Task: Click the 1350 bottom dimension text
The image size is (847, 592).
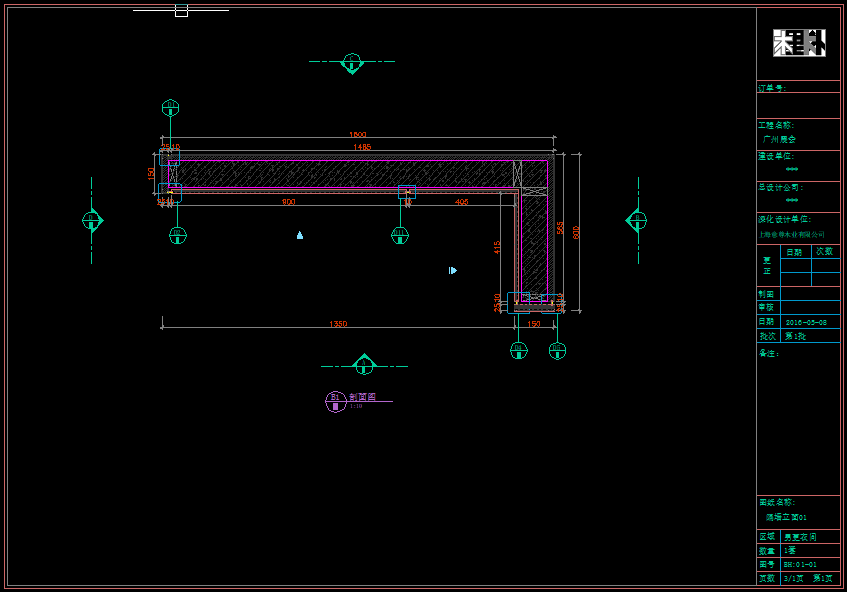Action: click(338, 324)
